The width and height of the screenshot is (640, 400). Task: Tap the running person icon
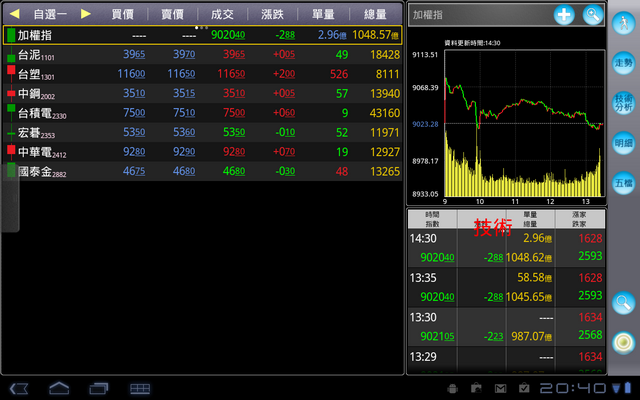(x=623, y=23)
